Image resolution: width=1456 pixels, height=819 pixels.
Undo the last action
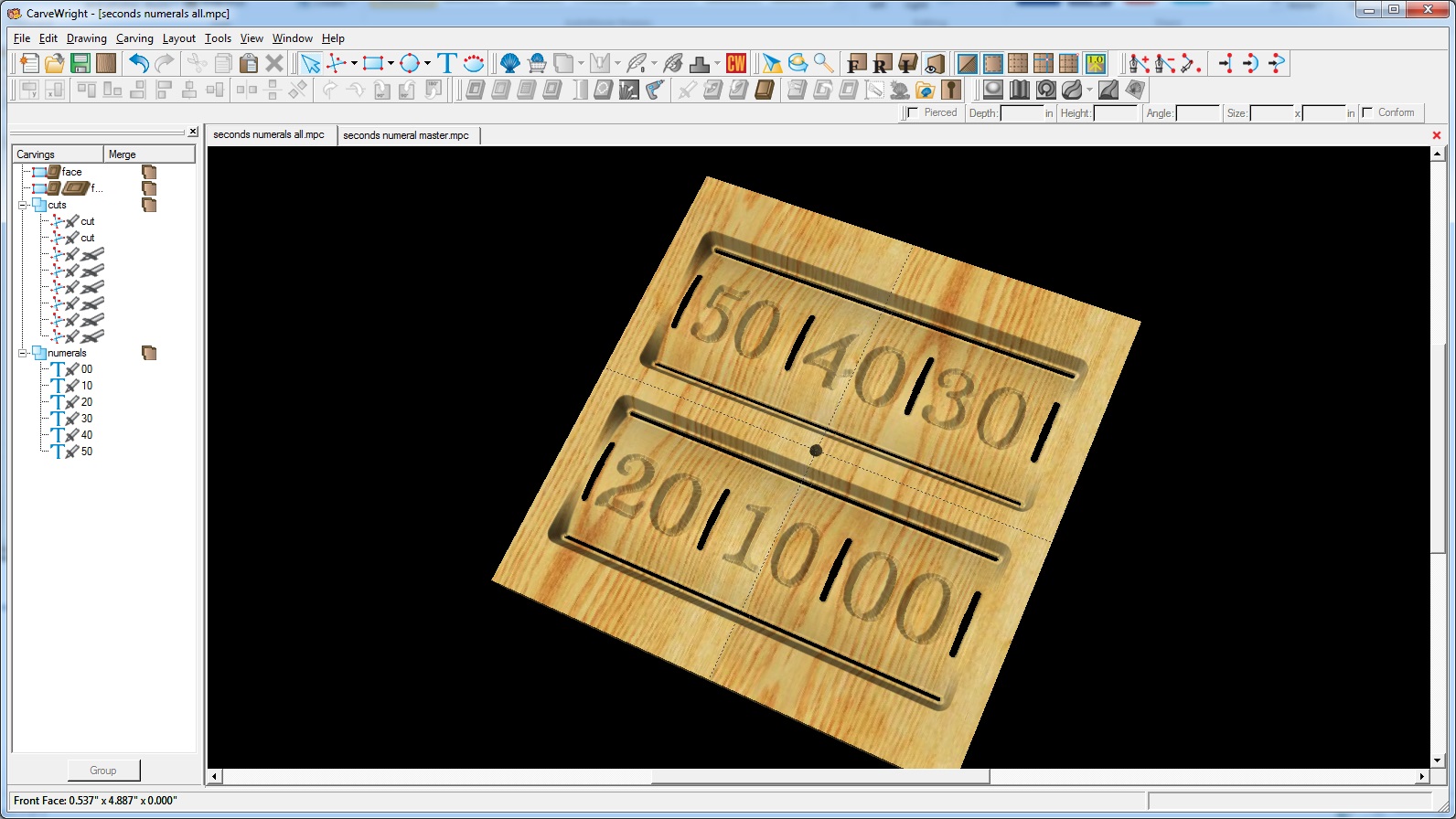coord(139,63)
